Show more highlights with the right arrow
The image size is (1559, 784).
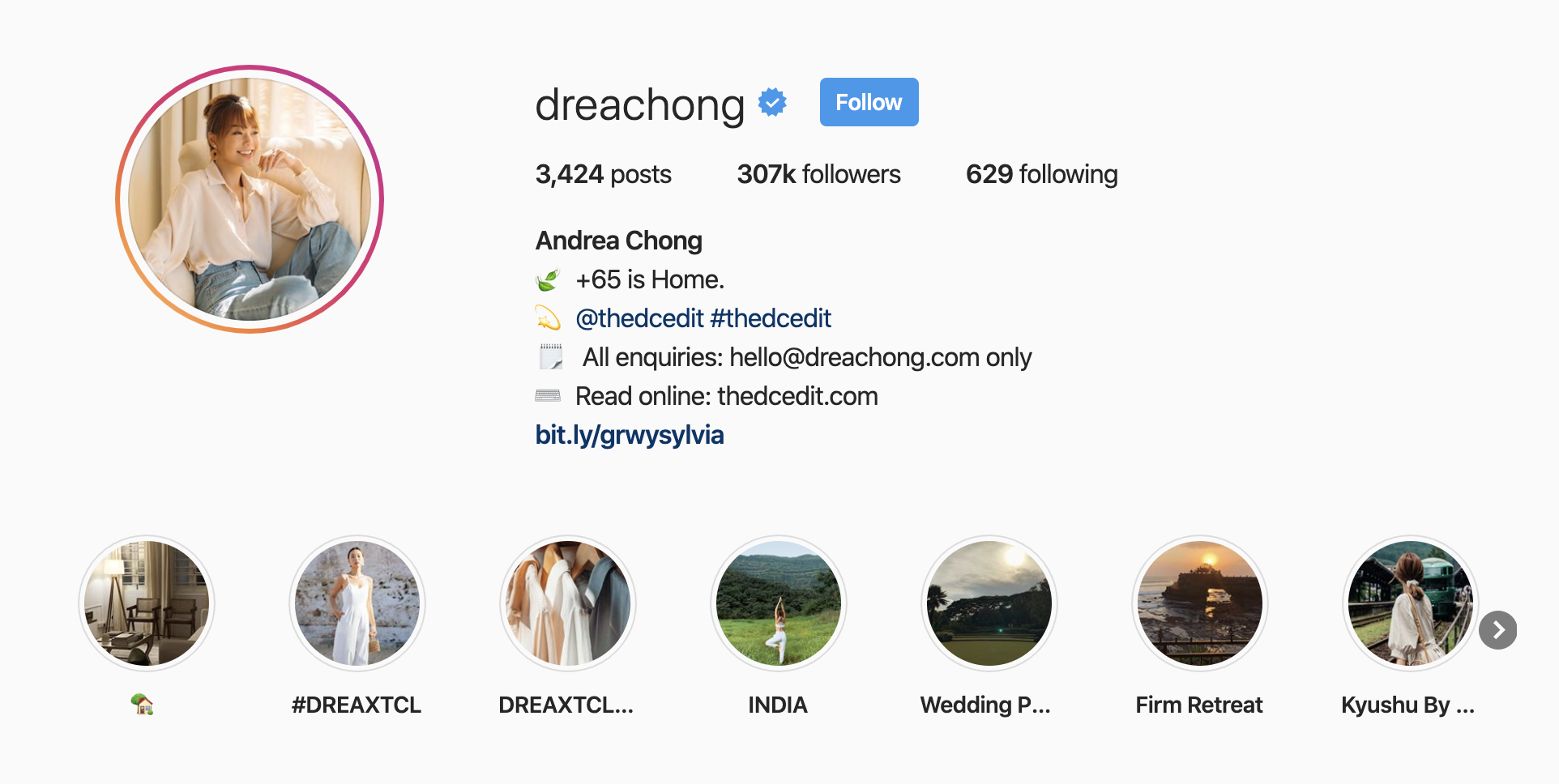1498,630
